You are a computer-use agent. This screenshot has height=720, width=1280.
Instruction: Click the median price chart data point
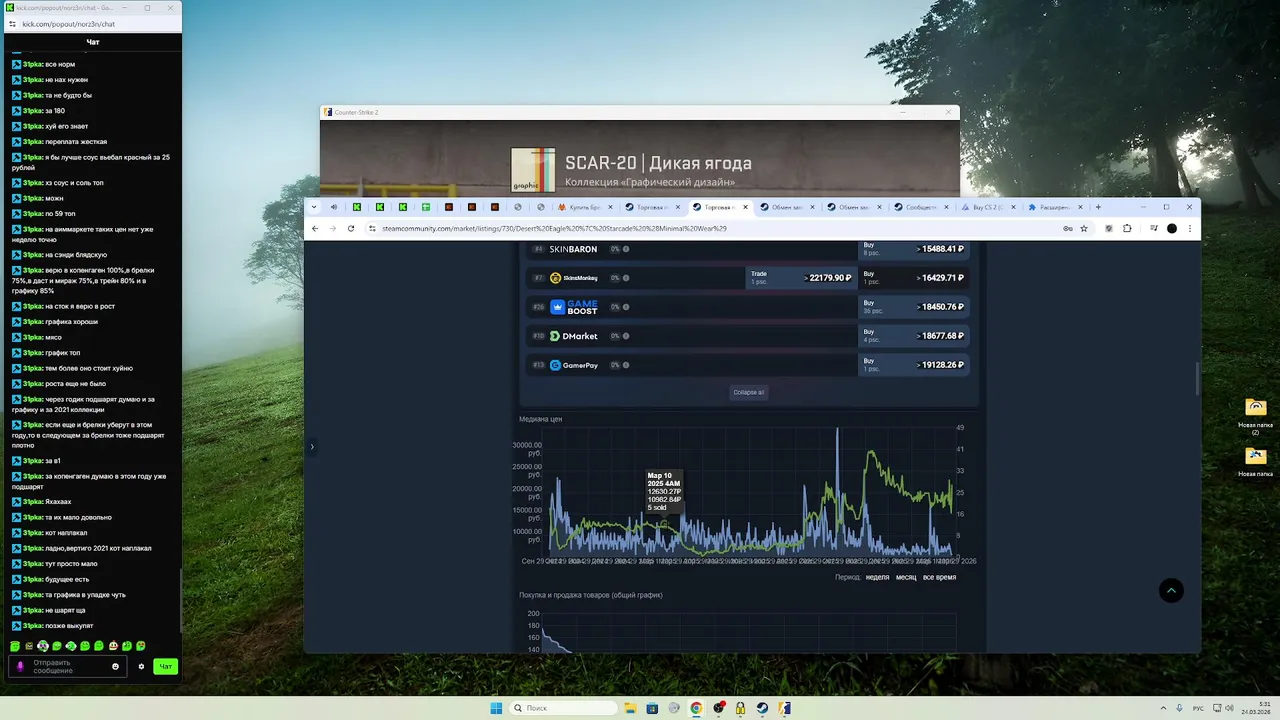[x=663, y=523]
